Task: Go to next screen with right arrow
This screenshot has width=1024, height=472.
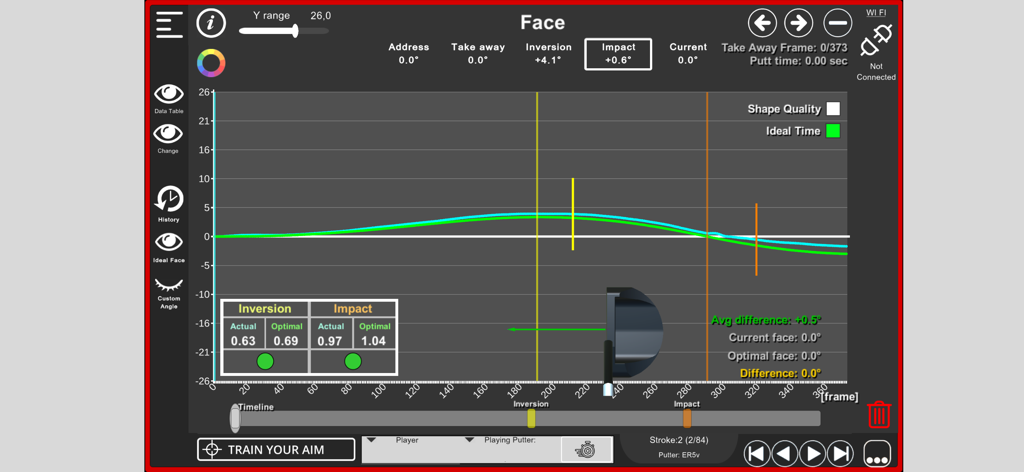Action: (799, 24)
